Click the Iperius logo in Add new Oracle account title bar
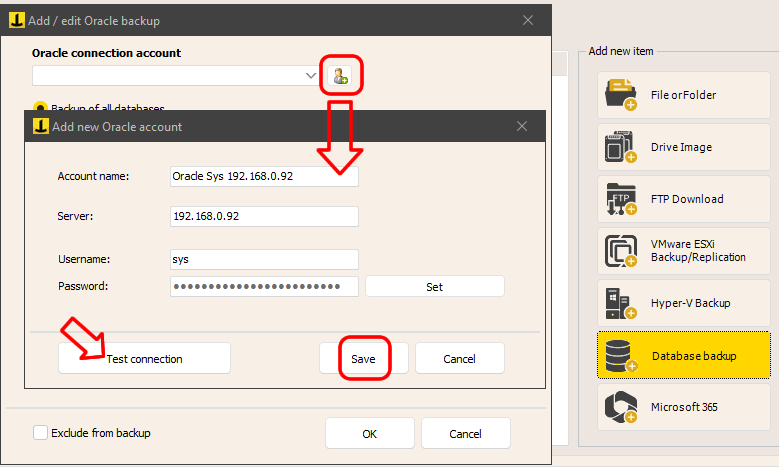 tap(41, 126)
